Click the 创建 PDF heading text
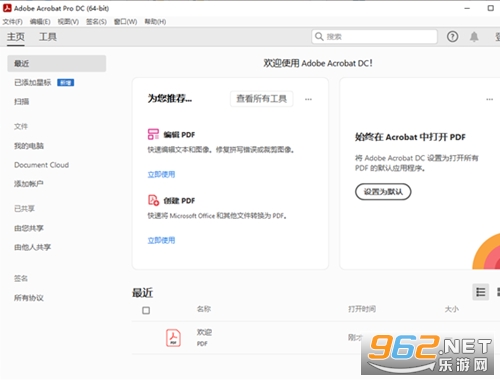 (179, 201)
